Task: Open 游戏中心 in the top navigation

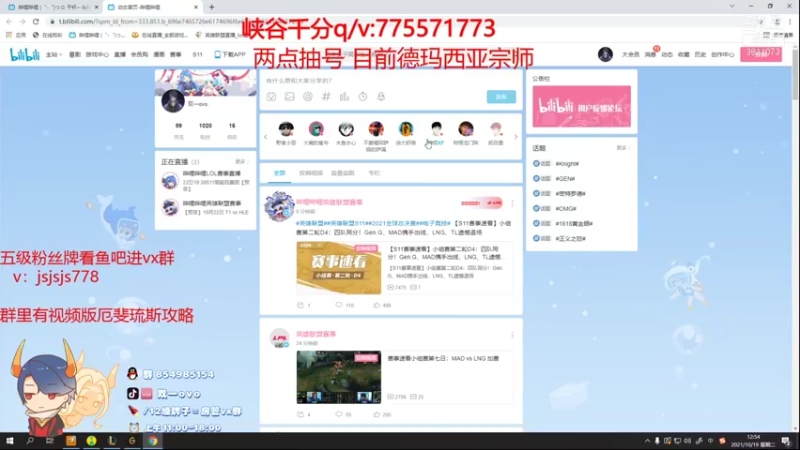Action: (97, 55)
